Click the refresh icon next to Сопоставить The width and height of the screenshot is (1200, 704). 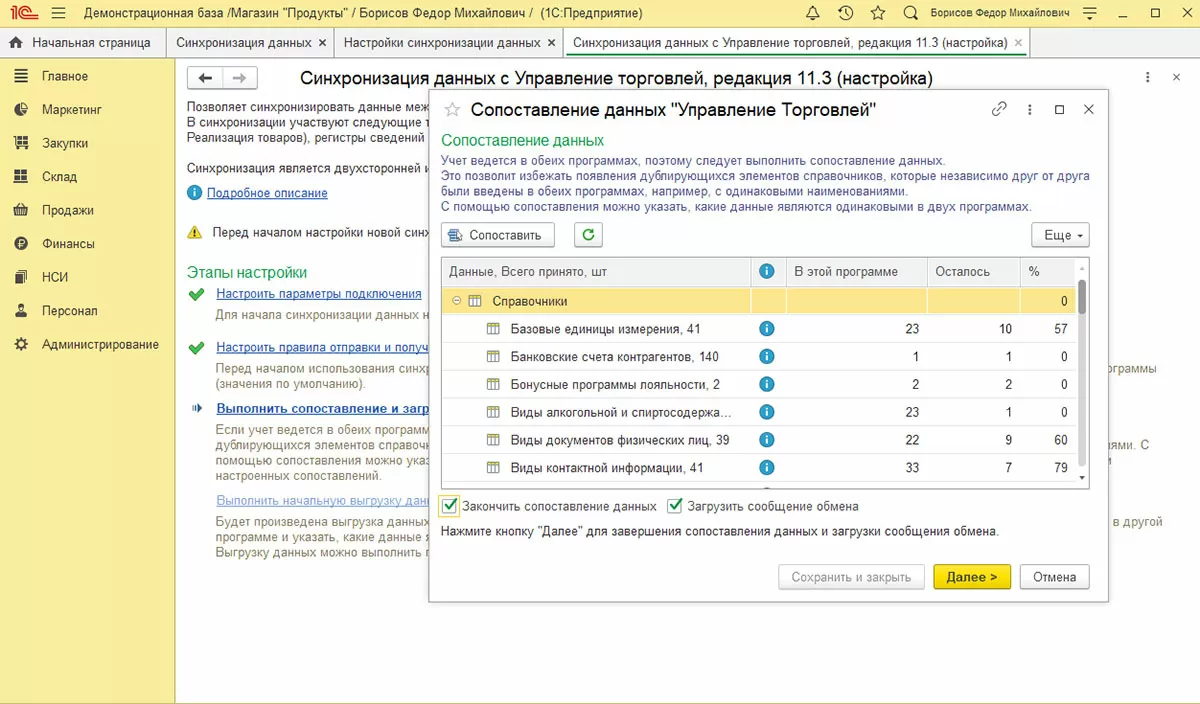click(x=588, y=235)
